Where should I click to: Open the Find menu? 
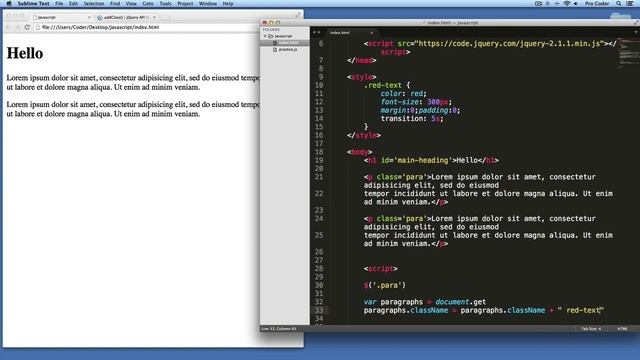pos(115,3)
